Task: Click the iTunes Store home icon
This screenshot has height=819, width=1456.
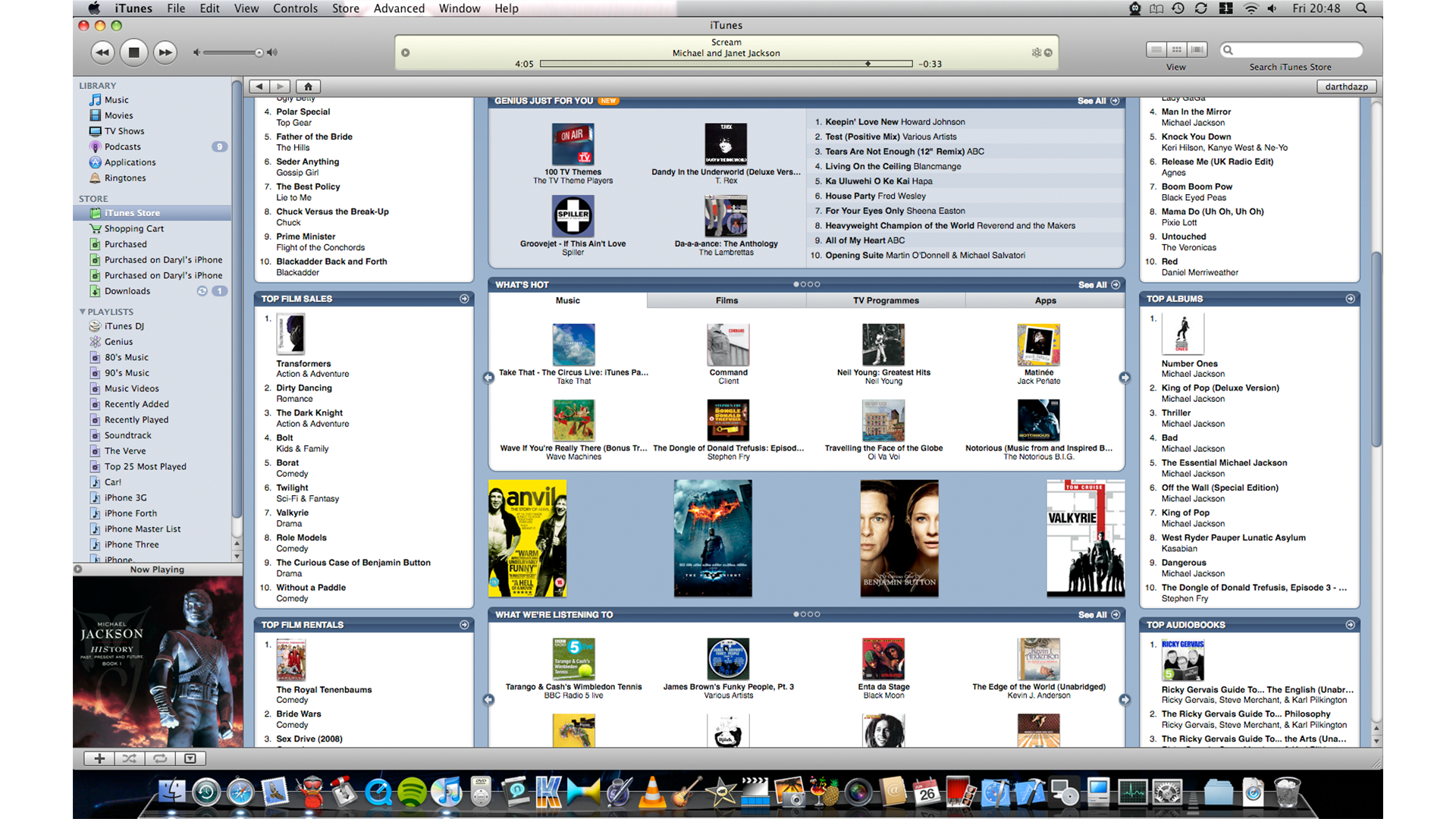Action: [x=308, y=86]
